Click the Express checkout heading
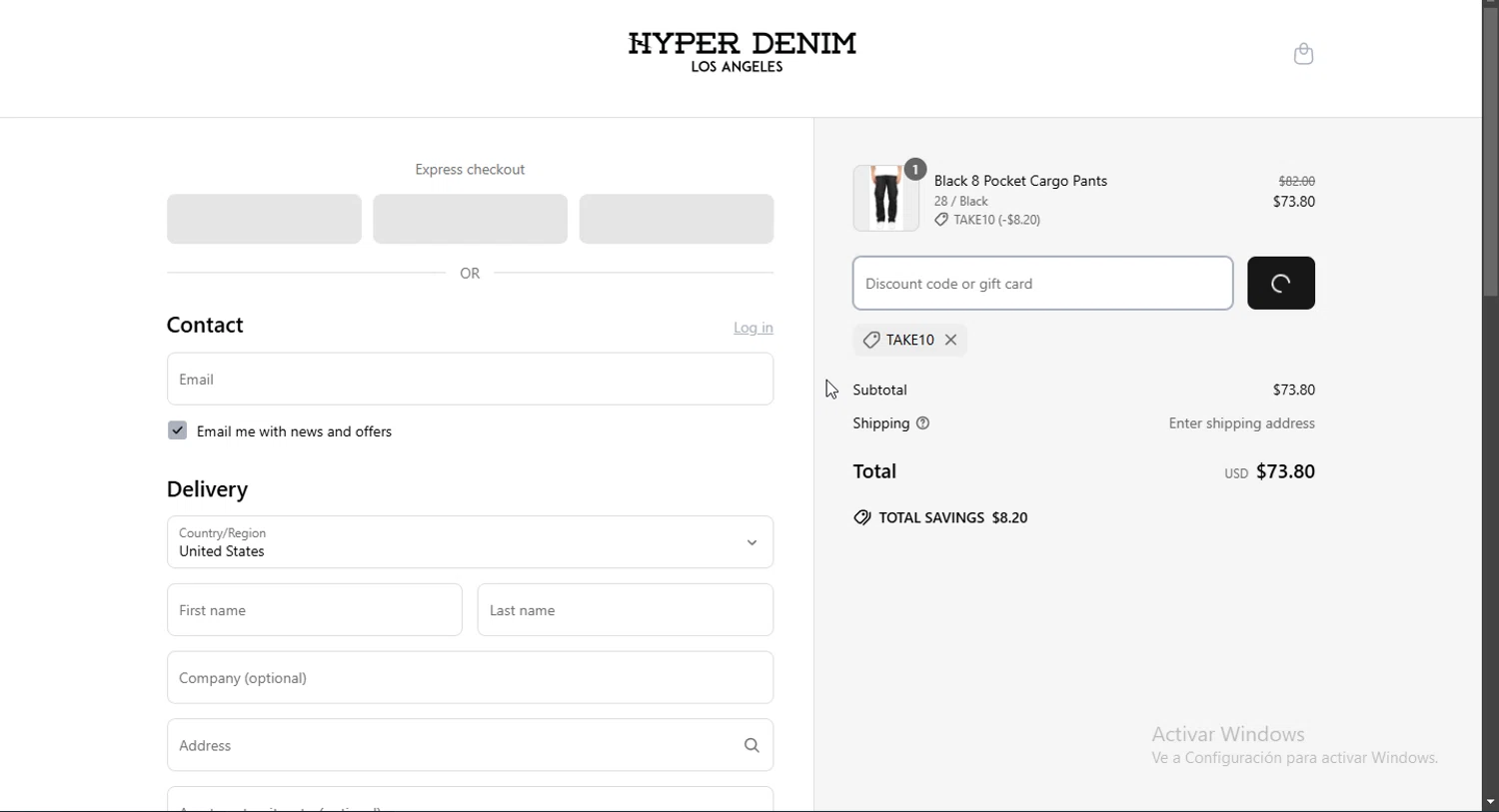The image size is (1499, 812). click(470, 170)
